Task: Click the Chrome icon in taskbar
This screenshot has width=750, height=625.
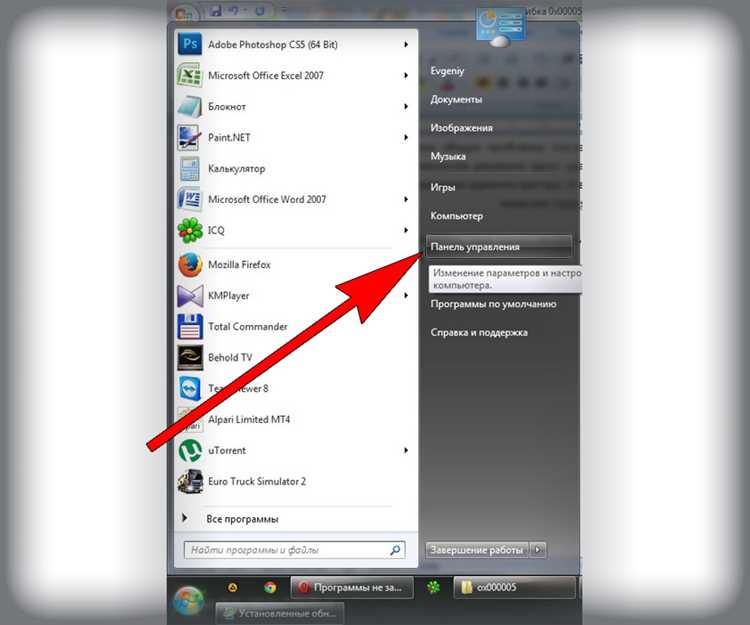Action: pyautogui.click(x=270, y=587)
